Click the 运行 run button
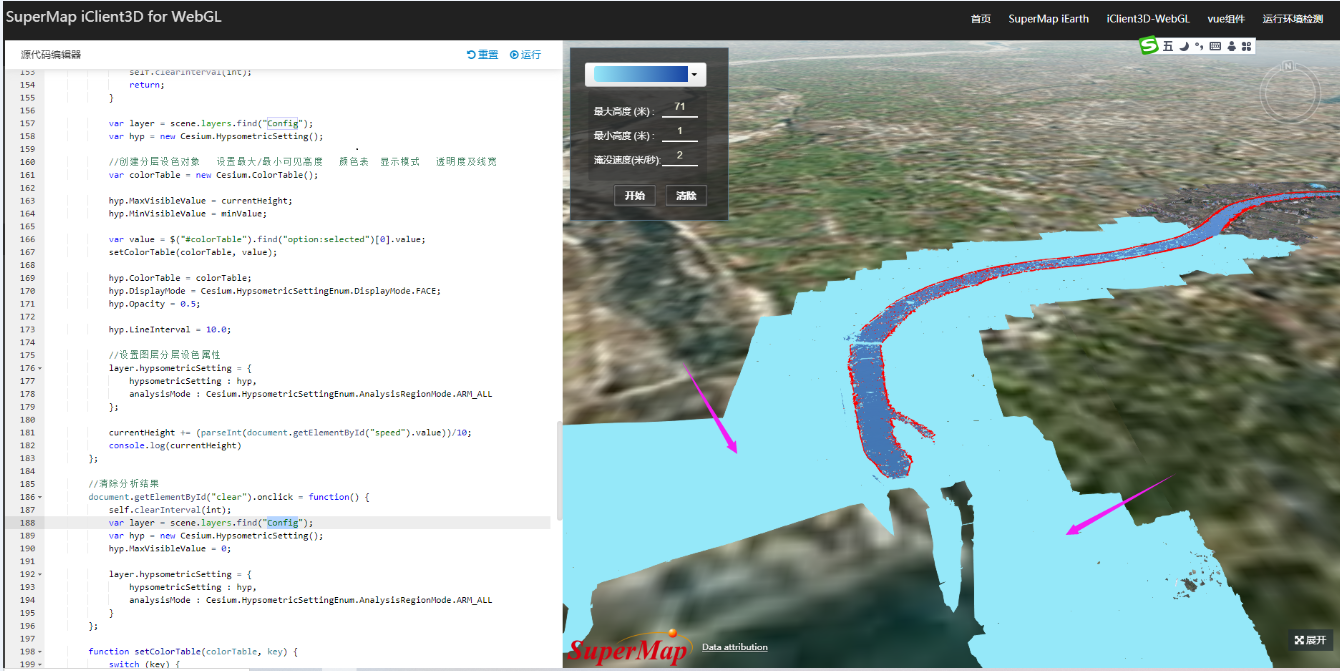Viewport: 1340px width, 671px height. coord(525,55)
